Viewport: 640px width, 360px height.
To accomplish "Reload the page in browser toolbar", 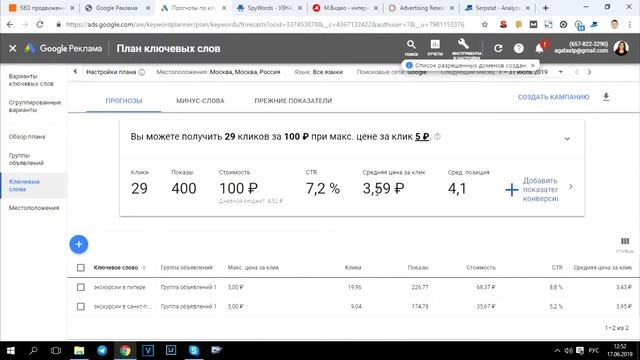I will (40, 24).
